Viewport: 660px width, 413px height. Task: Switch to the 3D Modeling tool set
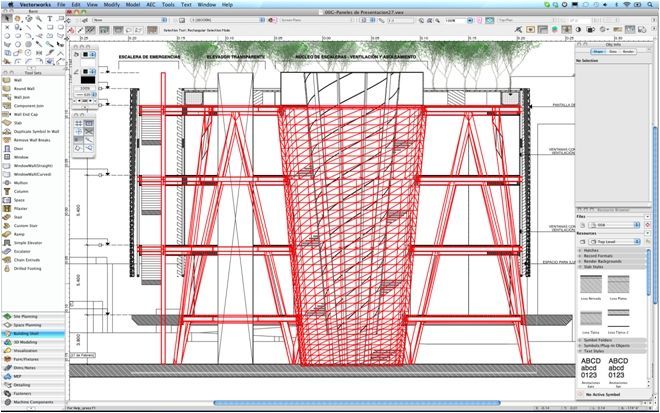[x=24, y=341]
